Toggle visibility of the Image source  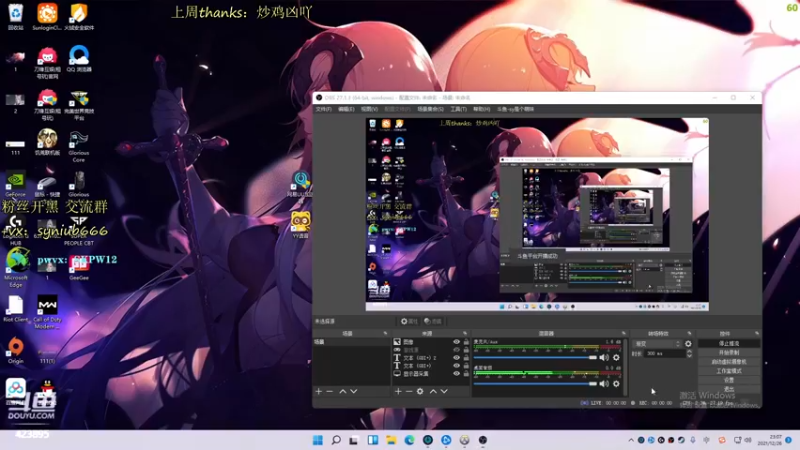click(x=457, y=342)
